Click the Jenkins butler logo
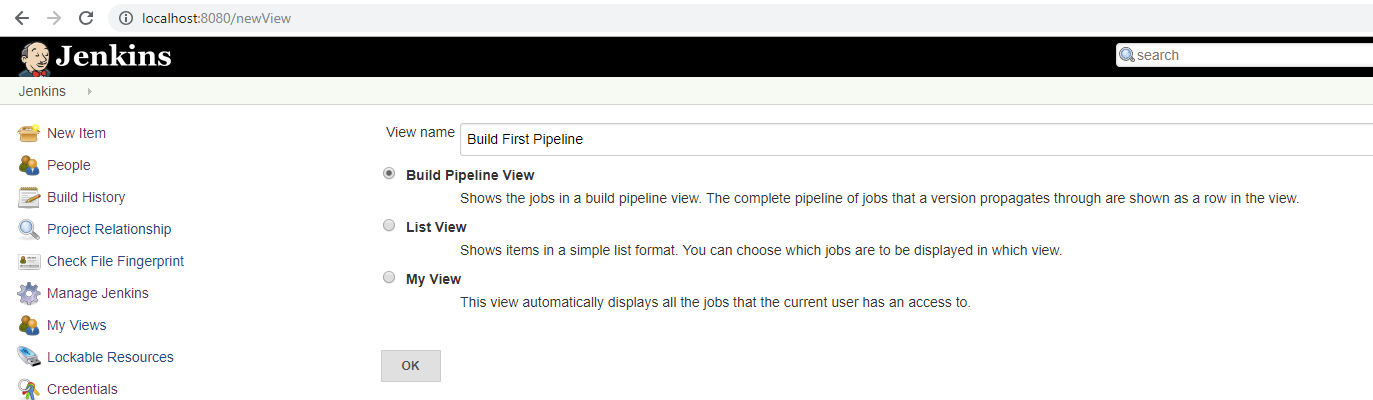Screen dimensions: 1373x400 click(35, 58)
